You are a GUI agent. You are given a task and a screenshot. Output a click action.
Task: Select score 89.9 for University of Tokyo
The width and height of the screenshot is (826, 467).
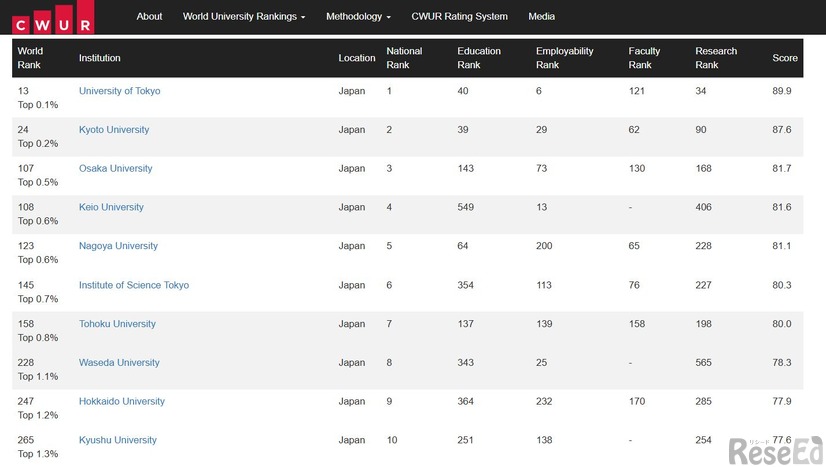(782, 91)
